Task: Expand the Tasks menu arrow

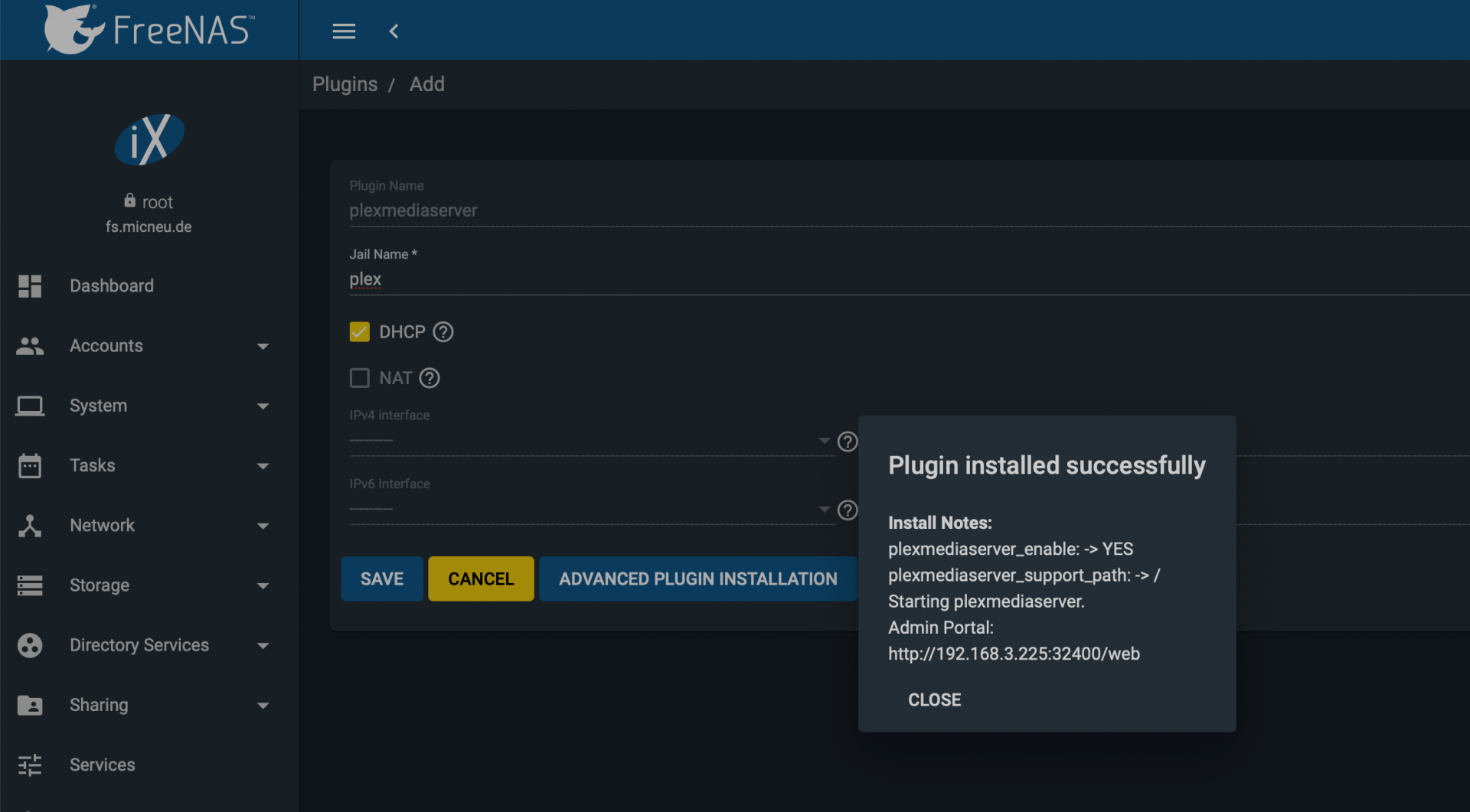Action: coord(263,466)
